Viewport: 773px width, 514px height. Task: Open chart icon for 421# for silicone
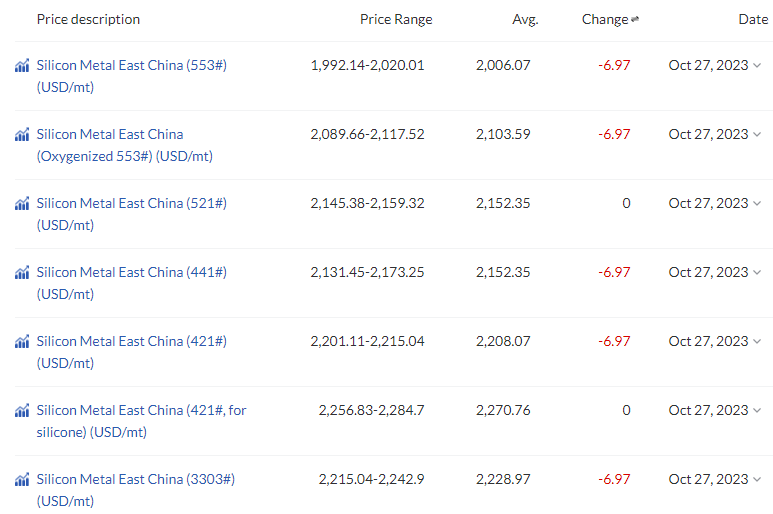[22, 411]
